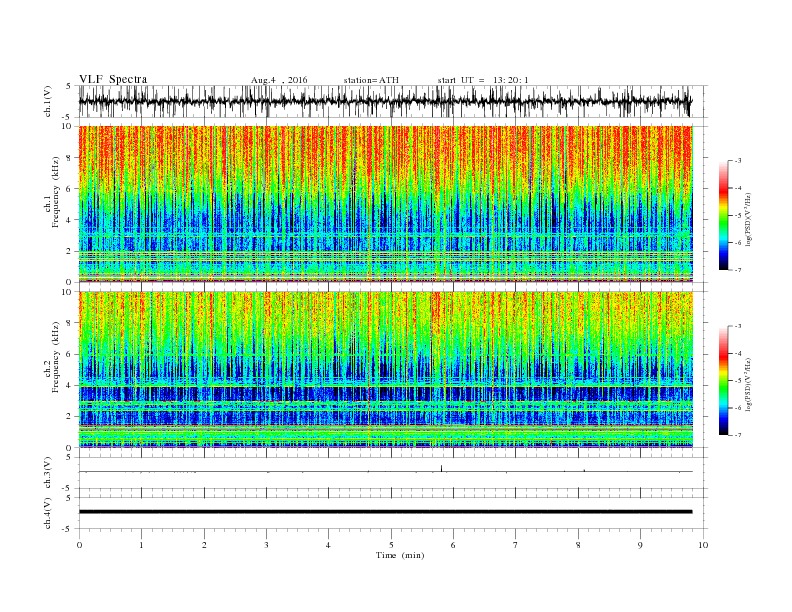Click the ch.1 log(PSD) colorbar label

[x=748, y=219]
